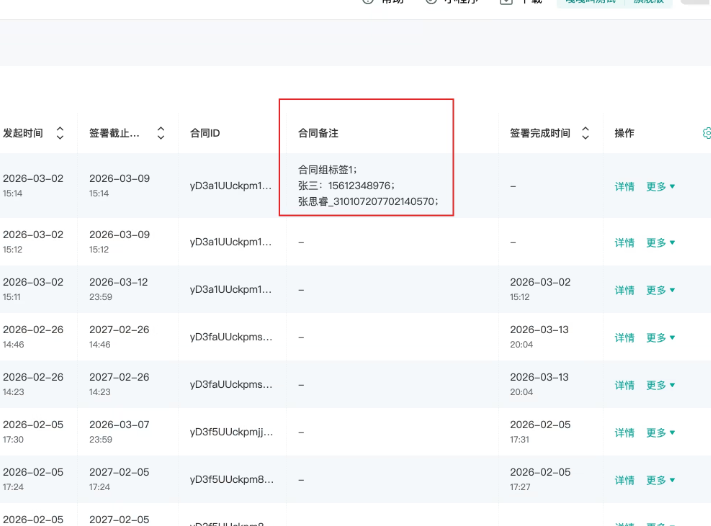This screenshot has width=711, height=526.
Task: Expand 更多 menu for the 17:24 contract
Action: tap(661, 480)
